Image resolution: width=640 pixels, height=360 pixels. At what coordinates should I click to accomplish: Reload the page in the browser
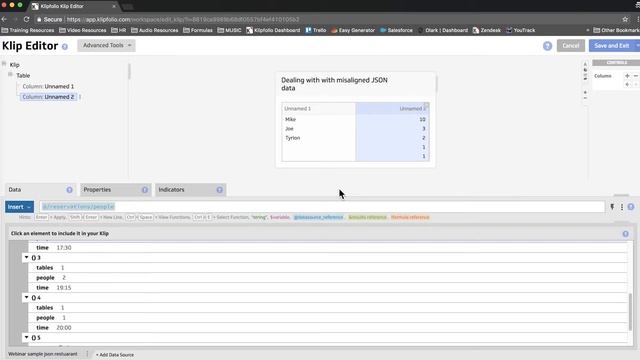[x=27, y=19]
